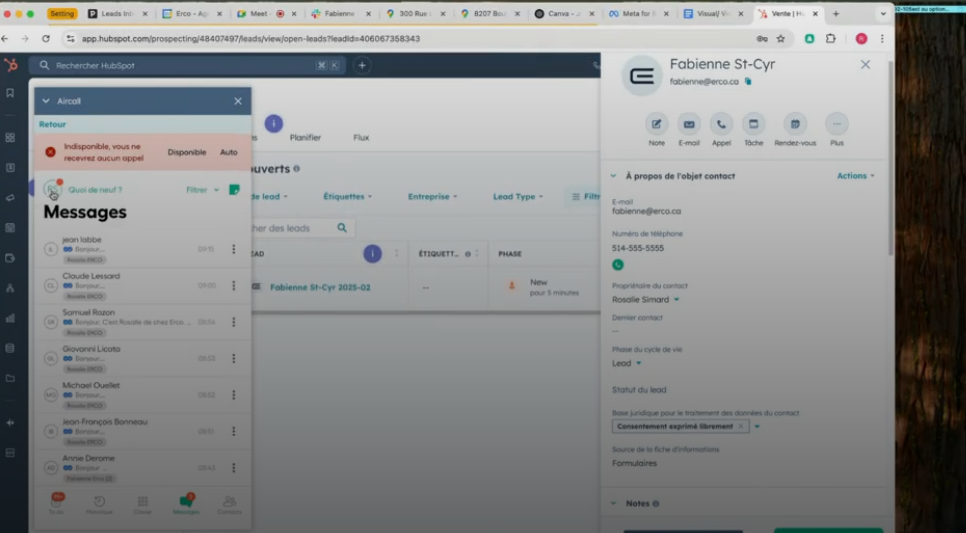Open options menu for Samuel Rozon message
966x533 pixels.
233,322
